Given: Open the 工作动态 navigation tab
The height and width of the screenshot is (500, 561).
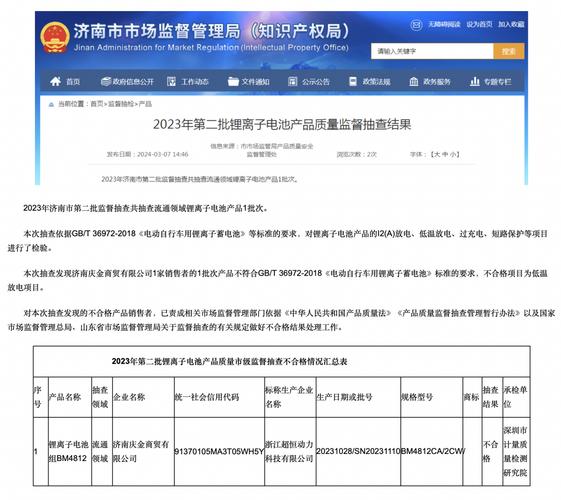Looking at the screenshot, I should (187, 82).
